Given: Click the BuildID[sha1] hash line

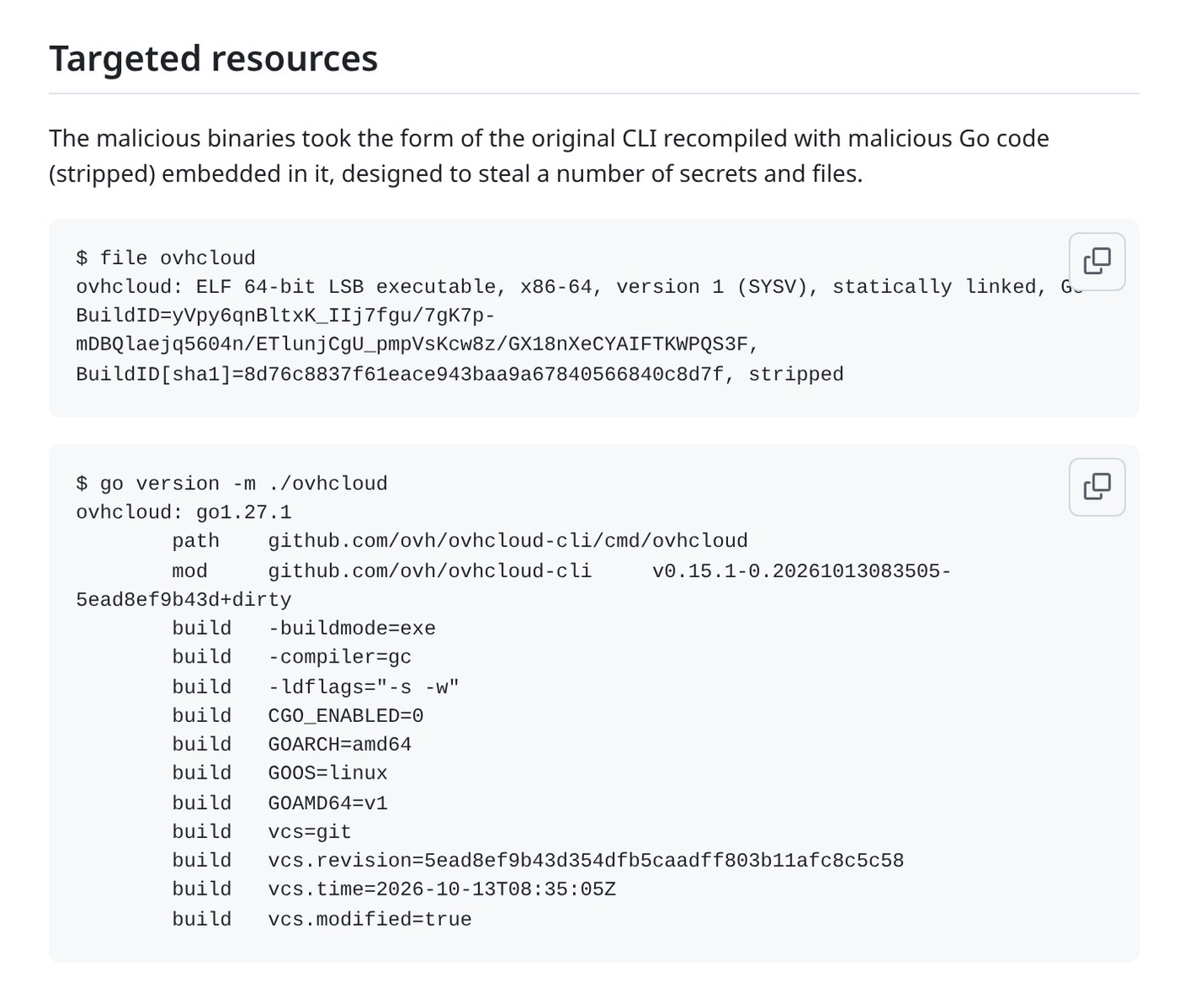Looking at the screenshot, I should (460, 374).
